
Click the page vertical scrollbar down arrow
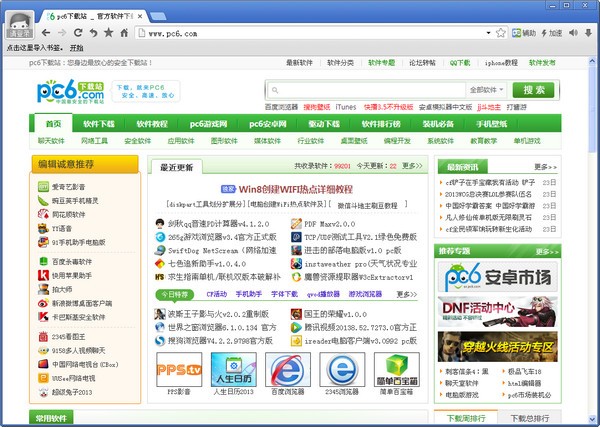coord(592,419)
